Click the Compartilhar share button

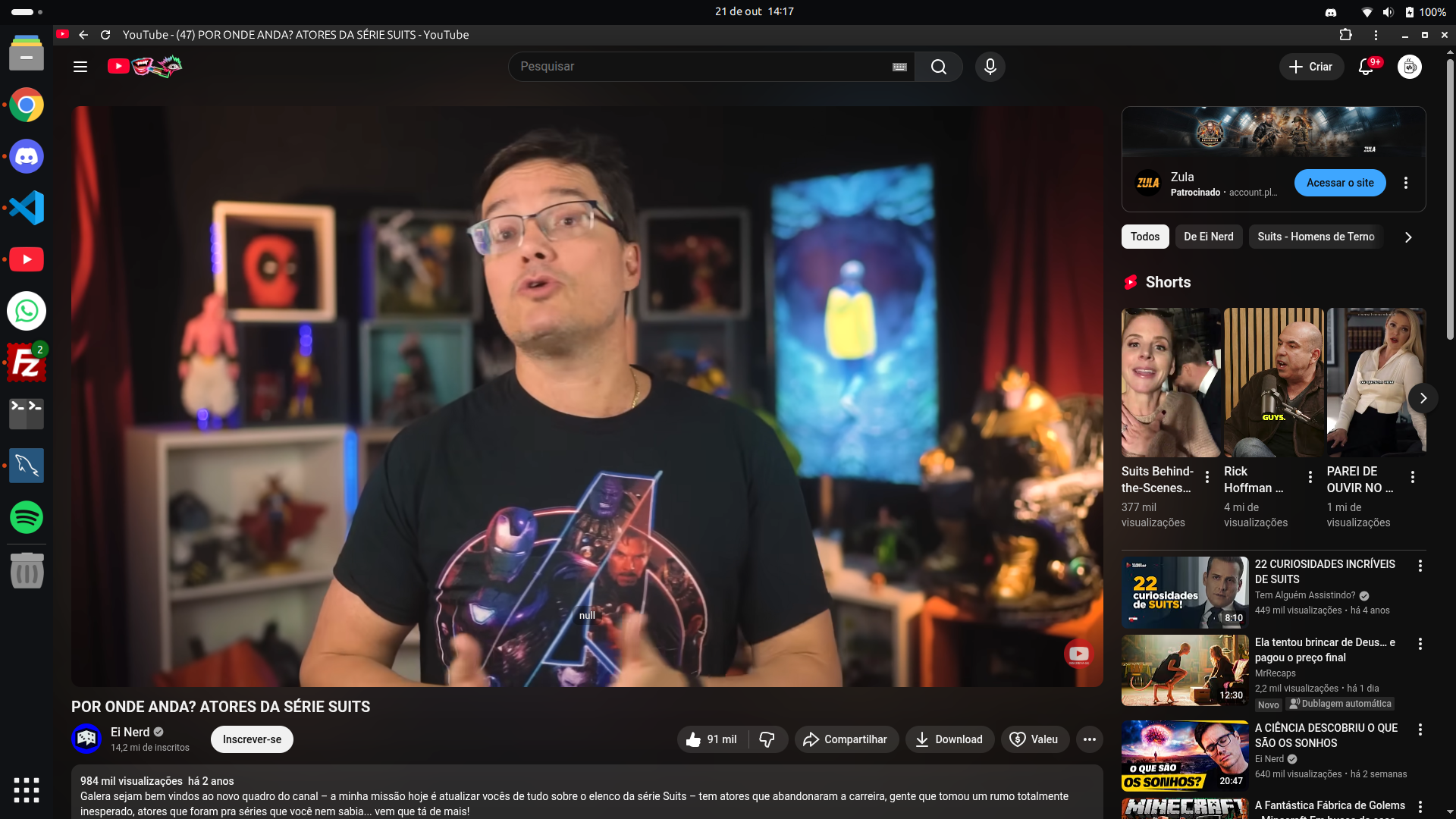pyautogui.click(x=846, y=739)
